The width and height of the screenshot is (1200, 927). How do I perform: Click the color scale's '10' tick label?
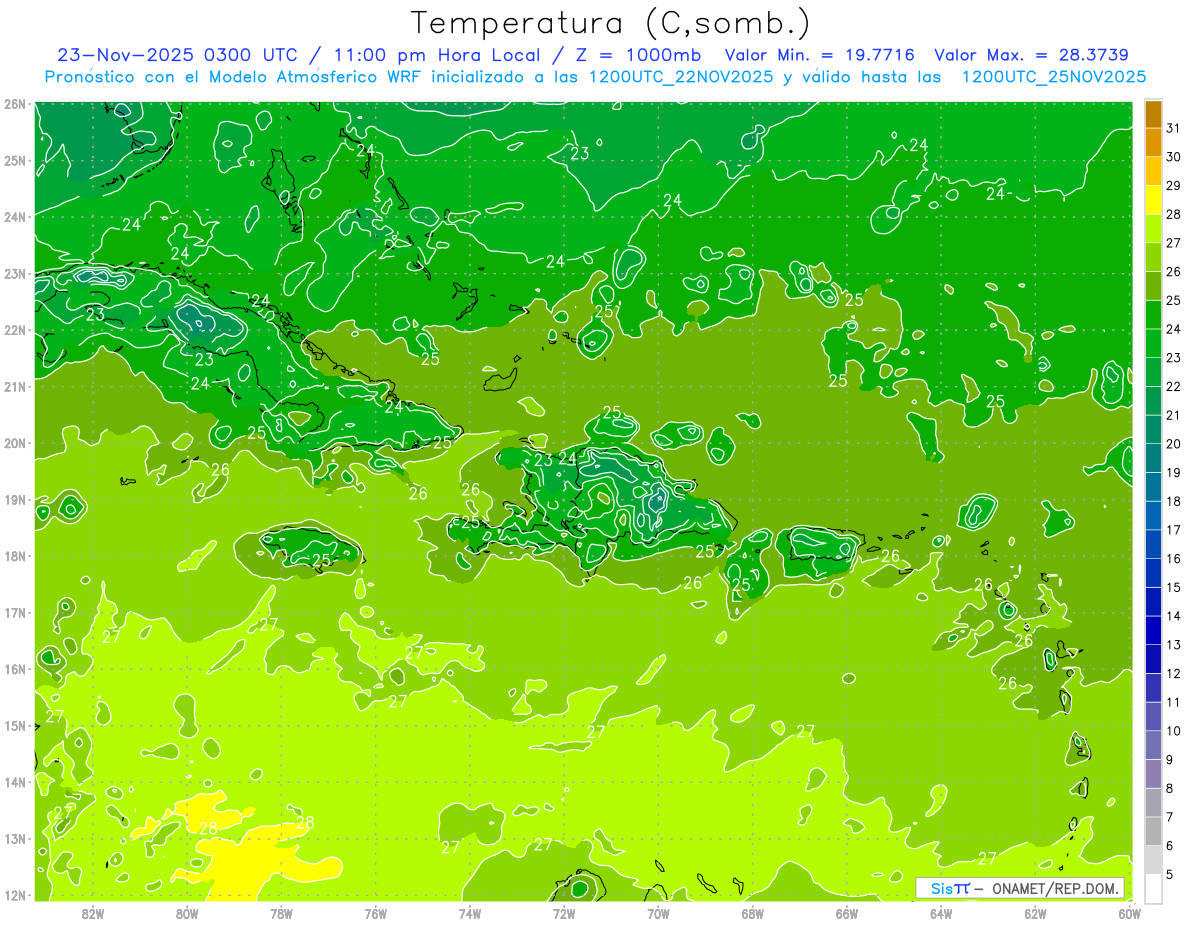[x=1173, y=731]
